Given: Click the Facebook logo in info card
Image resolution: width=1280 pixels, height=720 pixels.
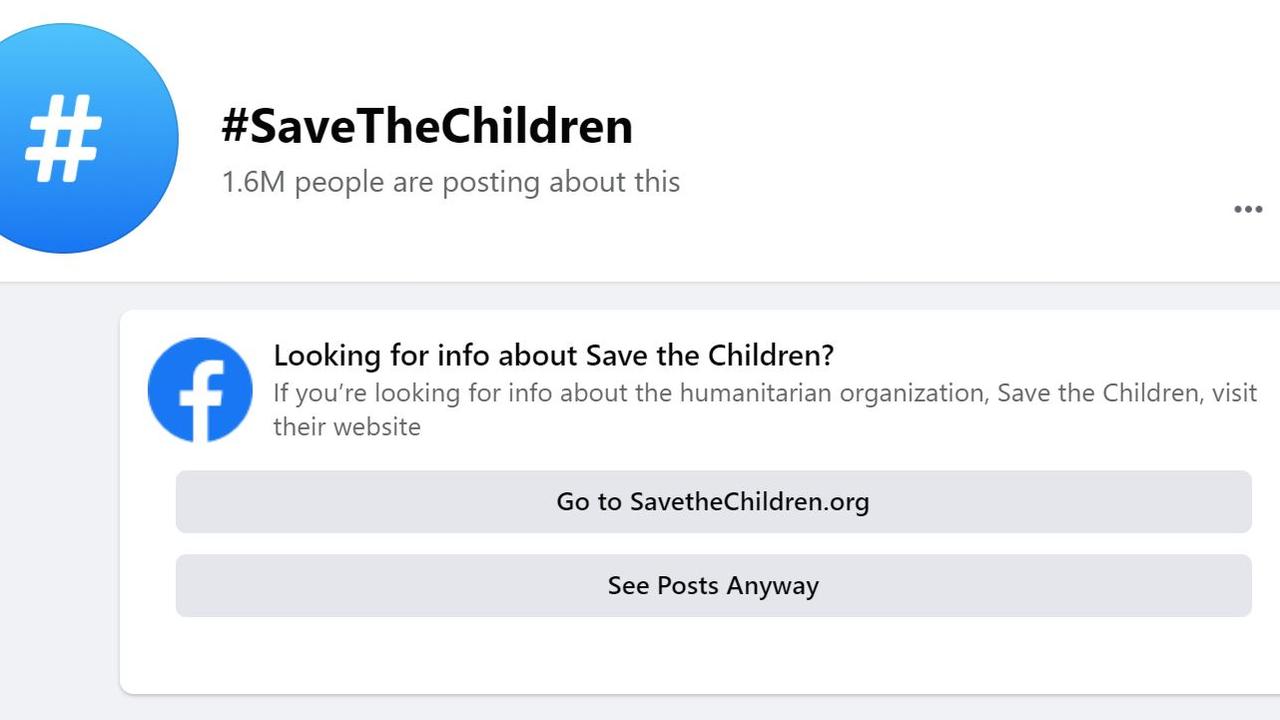Looking at the screenshot, I should coord(200,389).
